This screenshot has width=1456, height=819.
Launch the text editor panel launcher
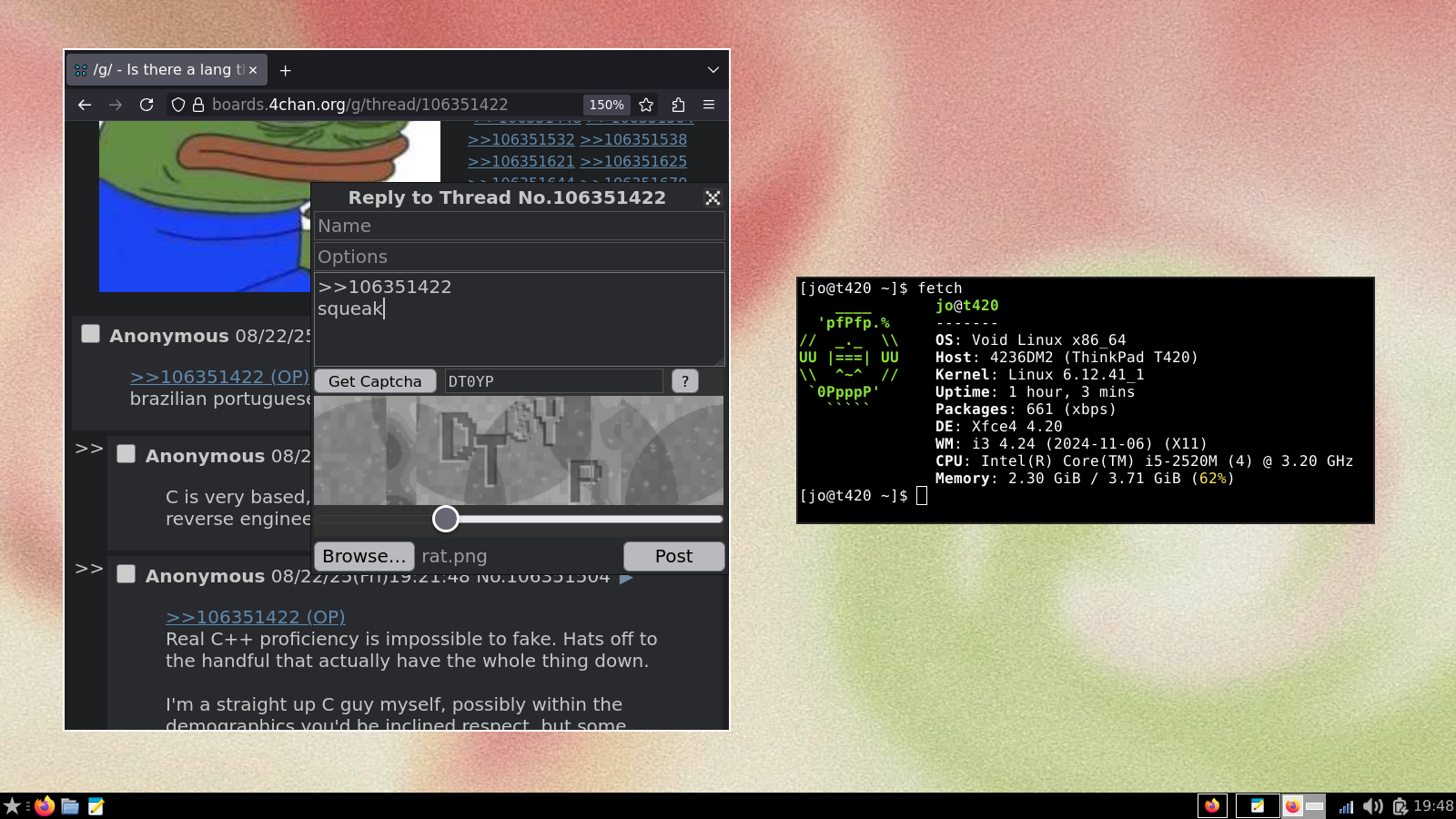96,806
